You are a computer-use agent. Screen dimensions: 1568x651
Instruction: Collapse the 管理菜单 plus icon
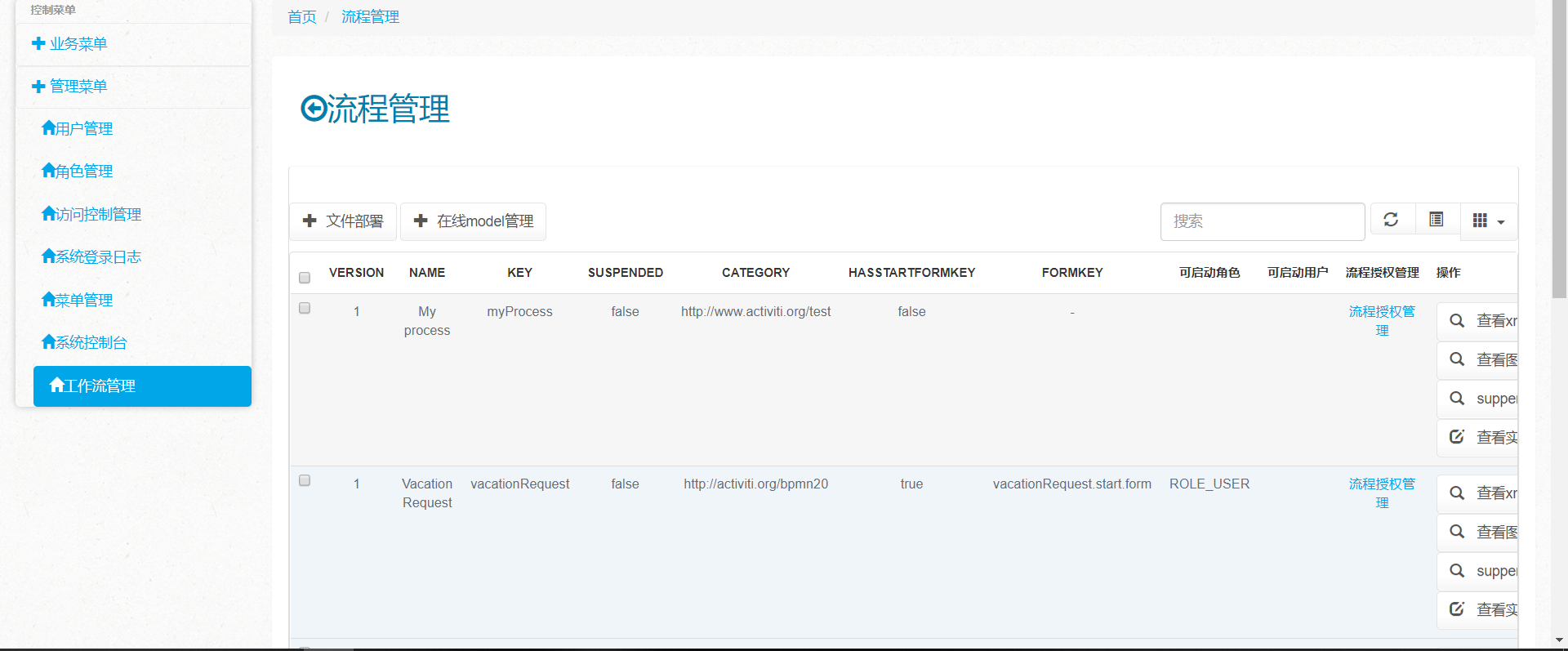coord(38,87)
